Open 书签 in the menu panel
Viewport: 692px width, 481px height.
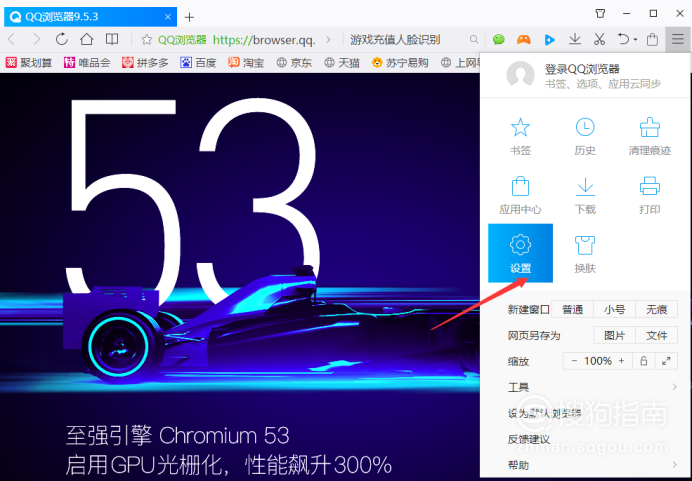click(520, 137)
